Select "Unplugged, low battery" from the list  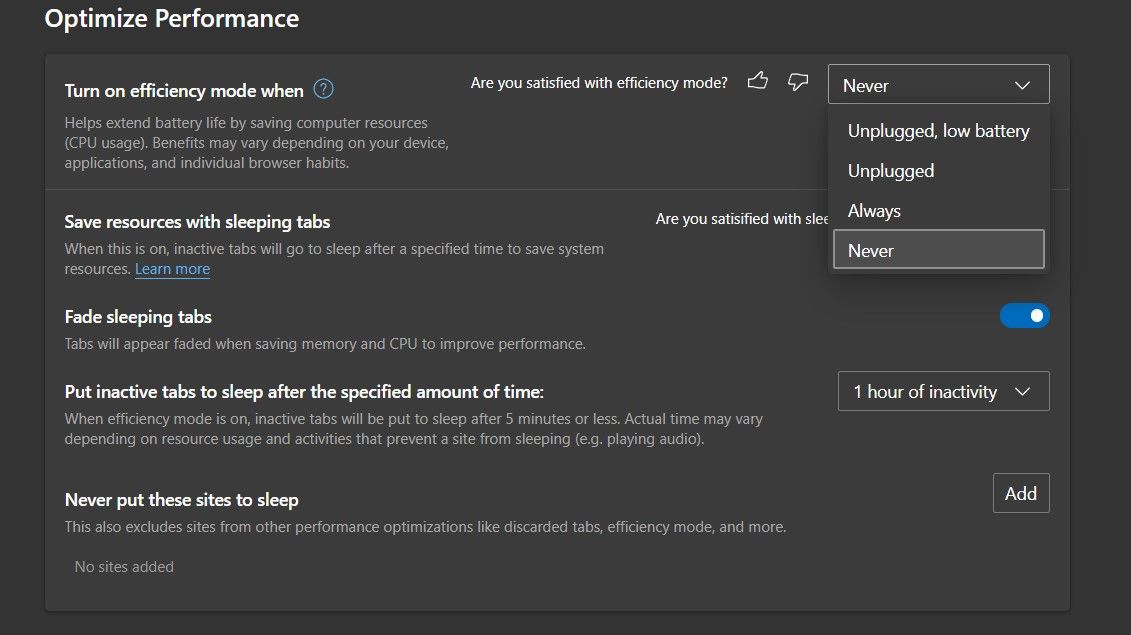tap(937, 131)
